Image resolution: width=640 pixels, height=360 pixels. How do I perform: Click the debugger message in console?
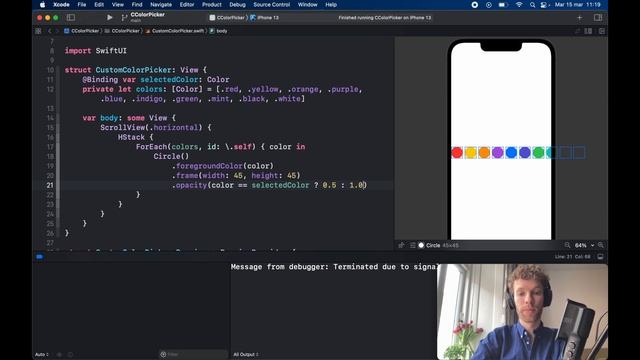334,267
